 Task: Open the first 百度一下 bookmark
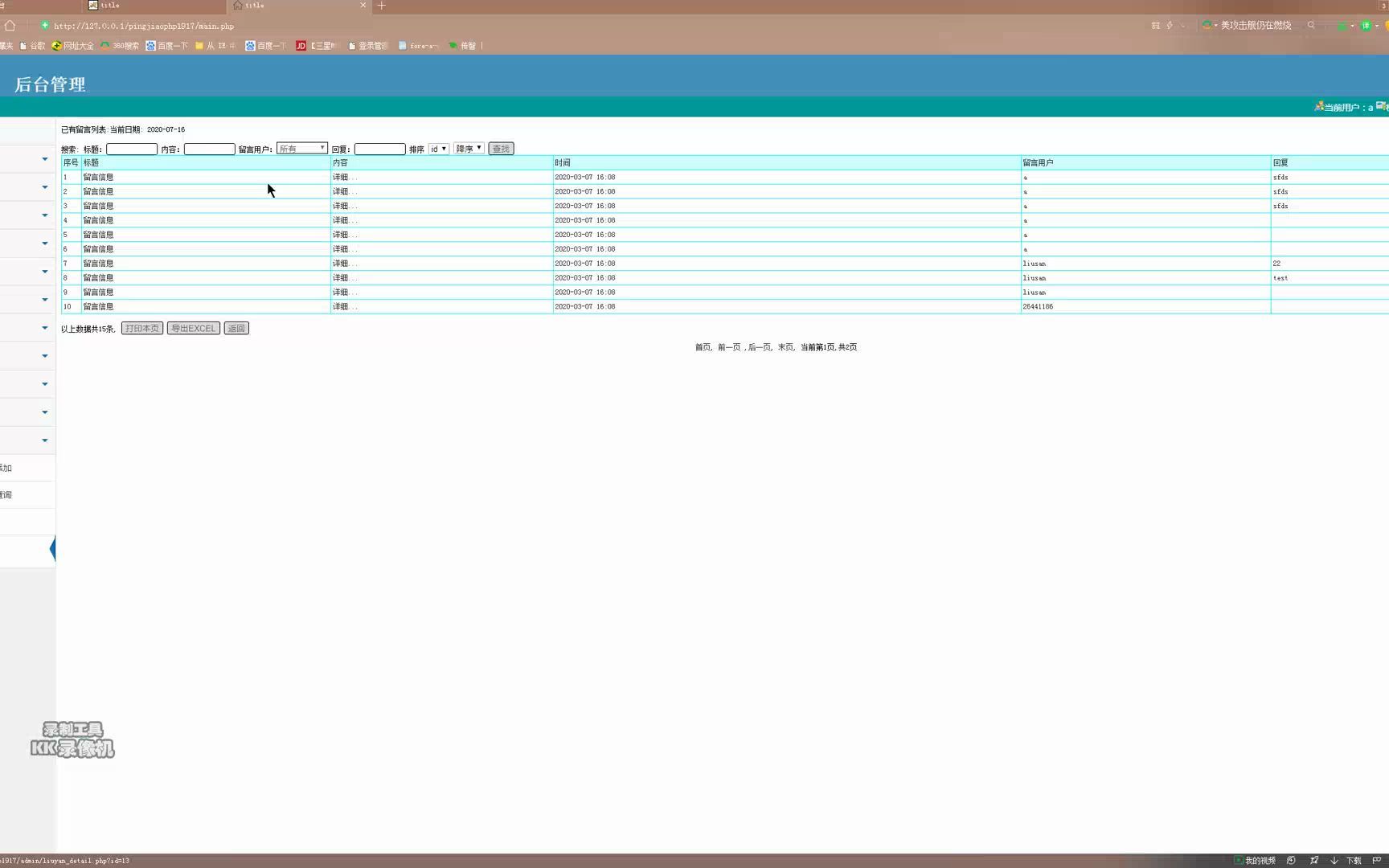pyautogui.click(x=166, y=46)
